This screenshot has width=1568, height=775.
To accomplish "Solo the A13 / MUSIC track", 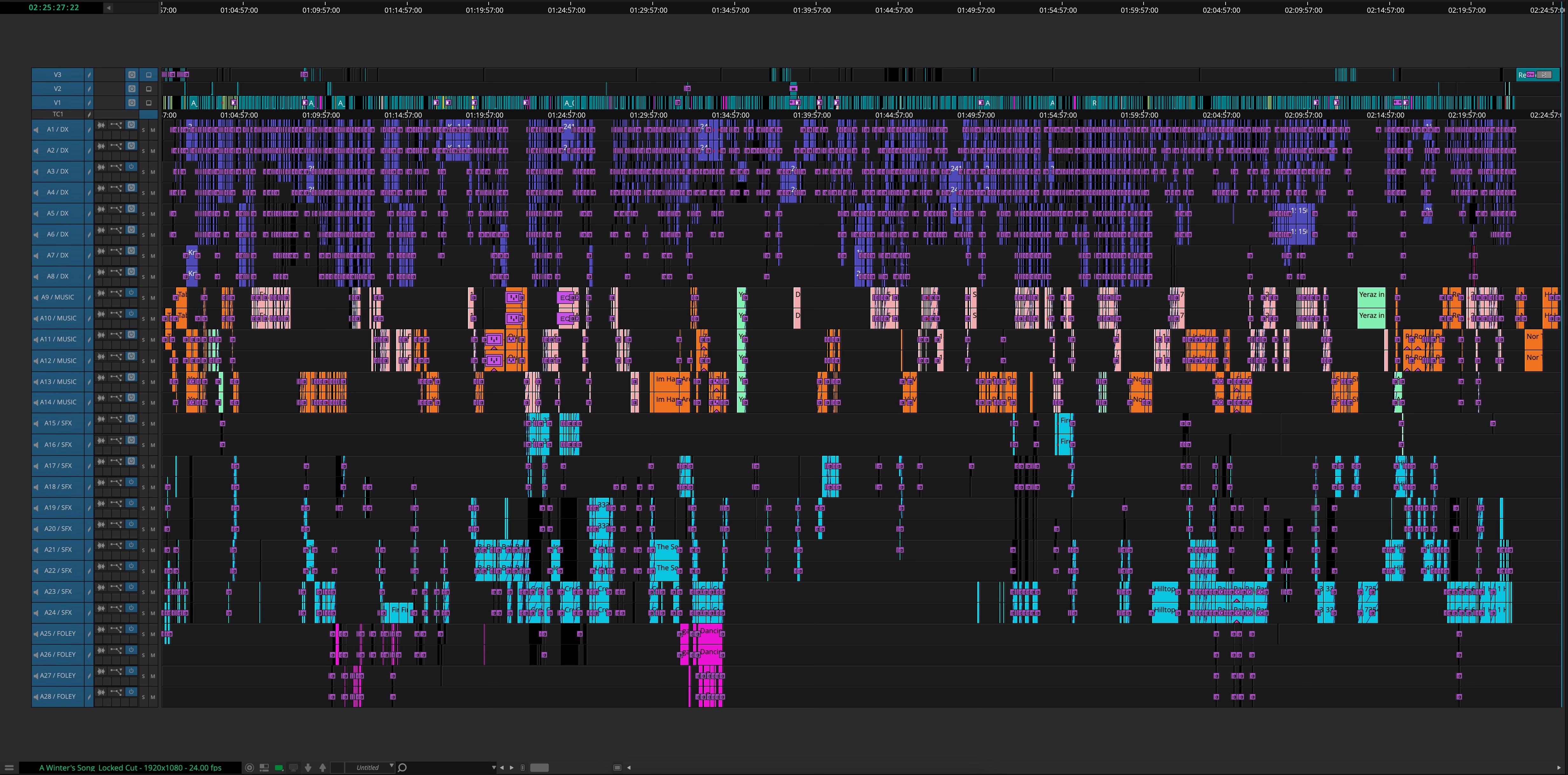I will tap(144, 382).
